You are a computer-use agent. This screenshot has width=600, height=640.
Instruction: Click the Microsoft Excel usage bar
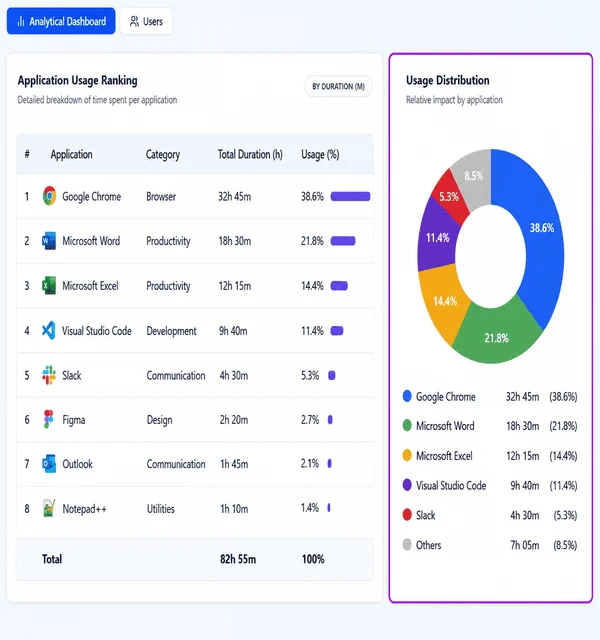[339, 285]
